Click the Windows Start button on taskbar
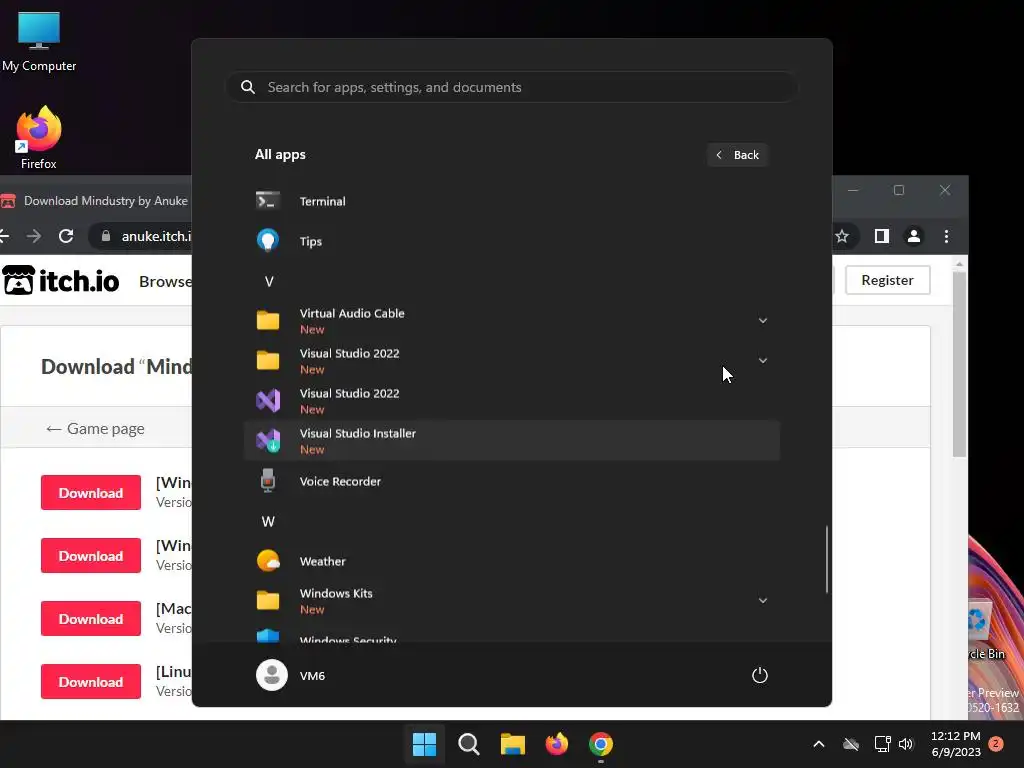Viewport: 1024px width, 768px height. coord(424,744)
